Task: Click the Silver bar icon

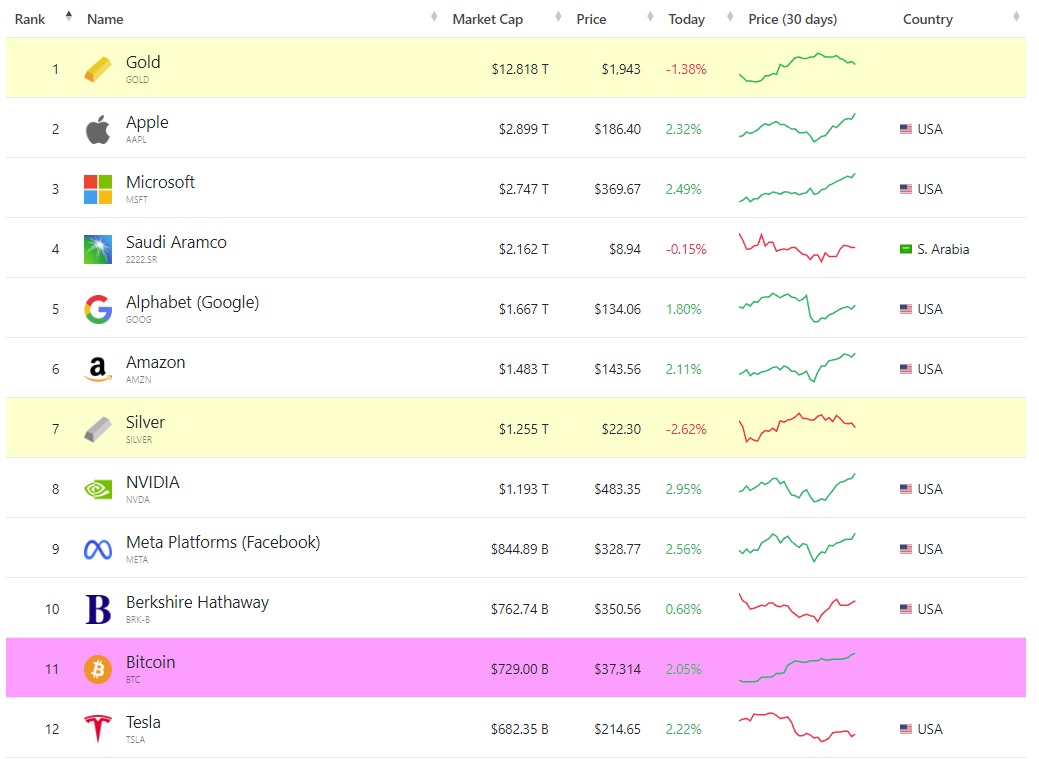Action: coord(97,429)
